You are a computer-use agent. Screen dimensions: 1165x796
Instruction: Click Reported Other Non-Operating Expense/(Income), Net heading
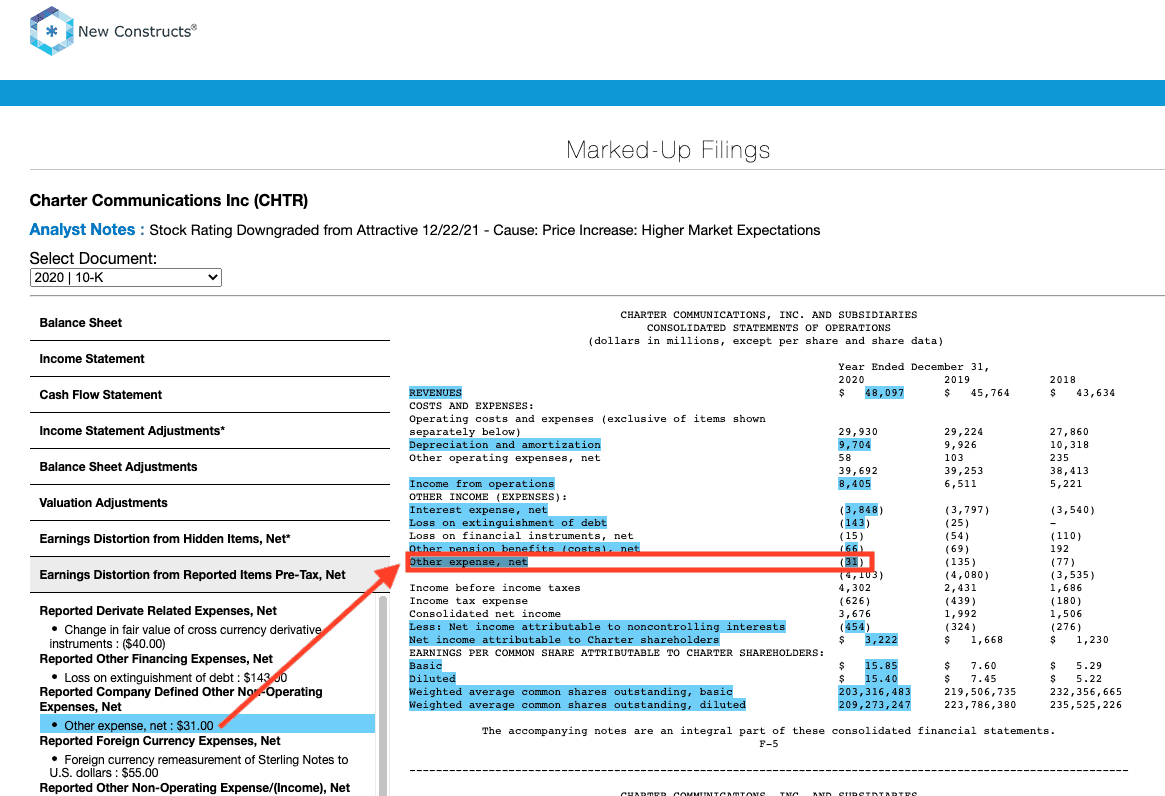(x=195, y=788)
